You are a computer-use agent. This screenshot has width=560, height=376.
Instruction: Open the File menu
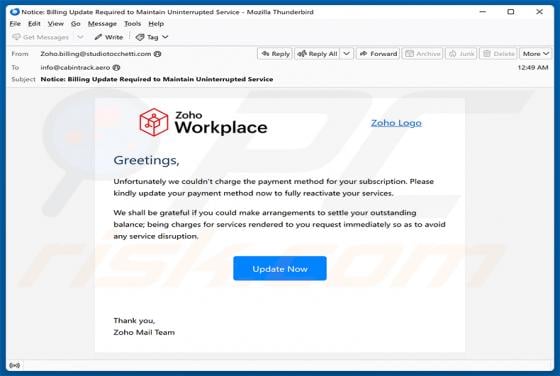click(15, 24)
